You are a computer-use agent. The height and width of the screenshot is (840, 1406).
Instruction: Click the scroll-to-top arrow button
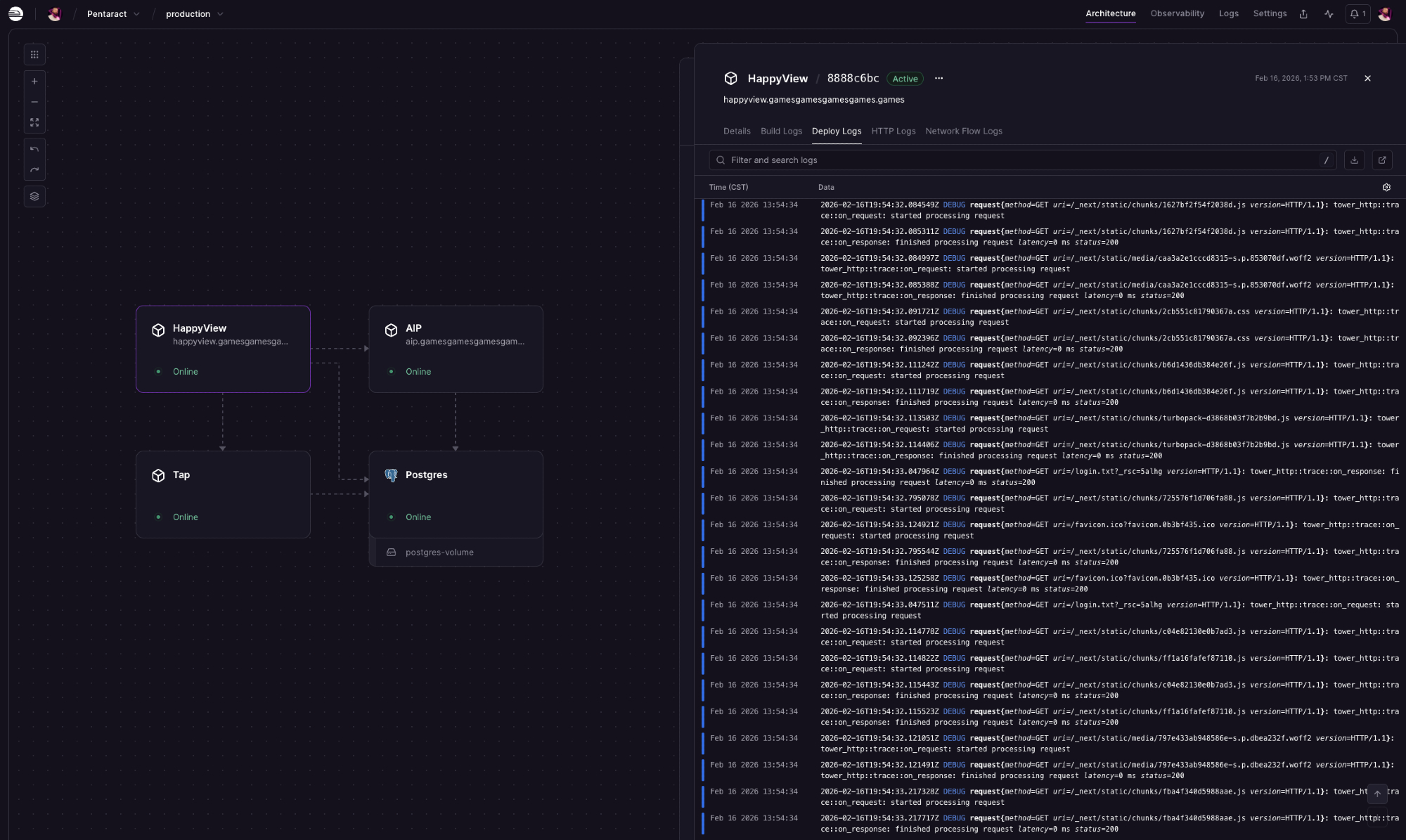point(1377,794)
